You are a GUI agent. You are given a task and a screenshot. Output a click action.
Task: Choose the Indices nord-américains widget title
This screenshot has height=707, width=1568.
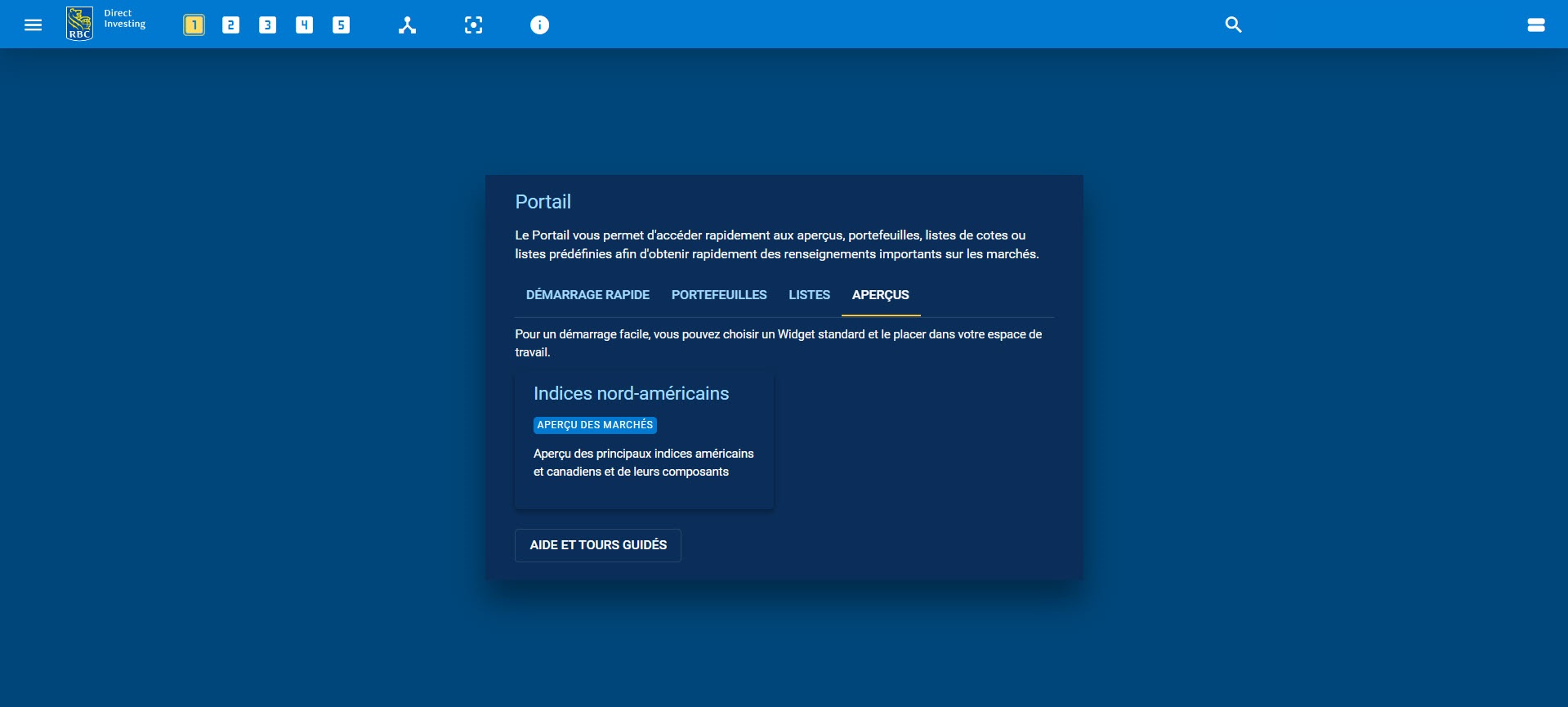pyautogui.click(x=631, y=394)
